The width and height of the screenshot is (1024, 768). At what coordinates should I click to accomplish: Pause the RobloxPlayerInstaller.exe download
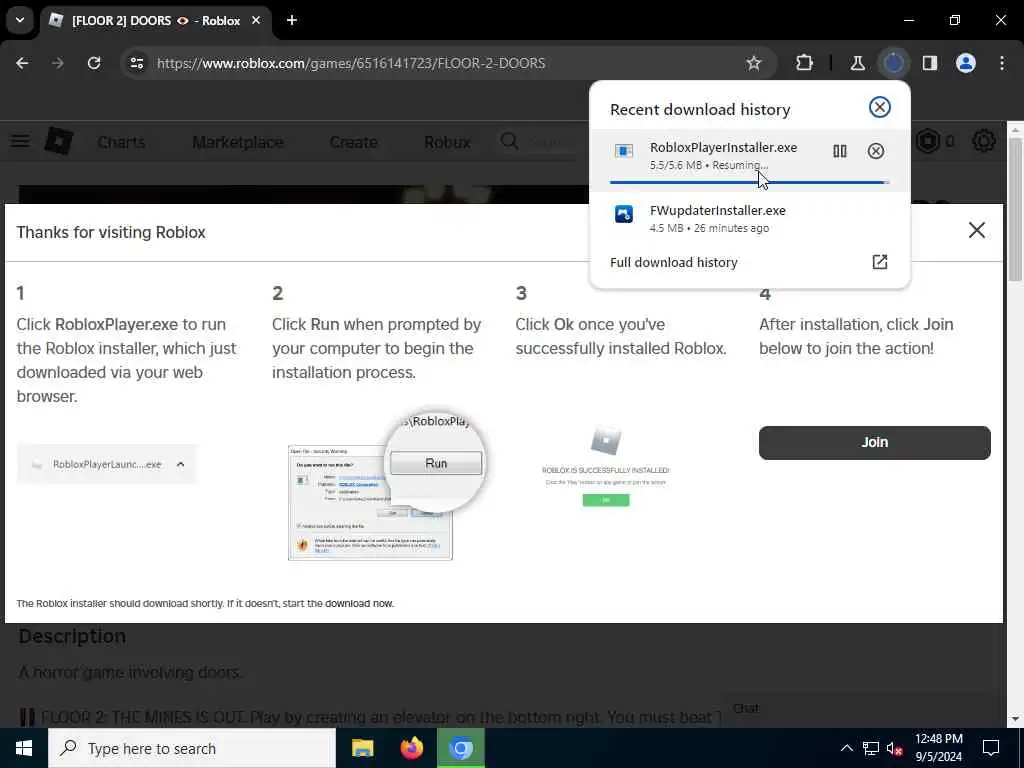coord(840,152)
